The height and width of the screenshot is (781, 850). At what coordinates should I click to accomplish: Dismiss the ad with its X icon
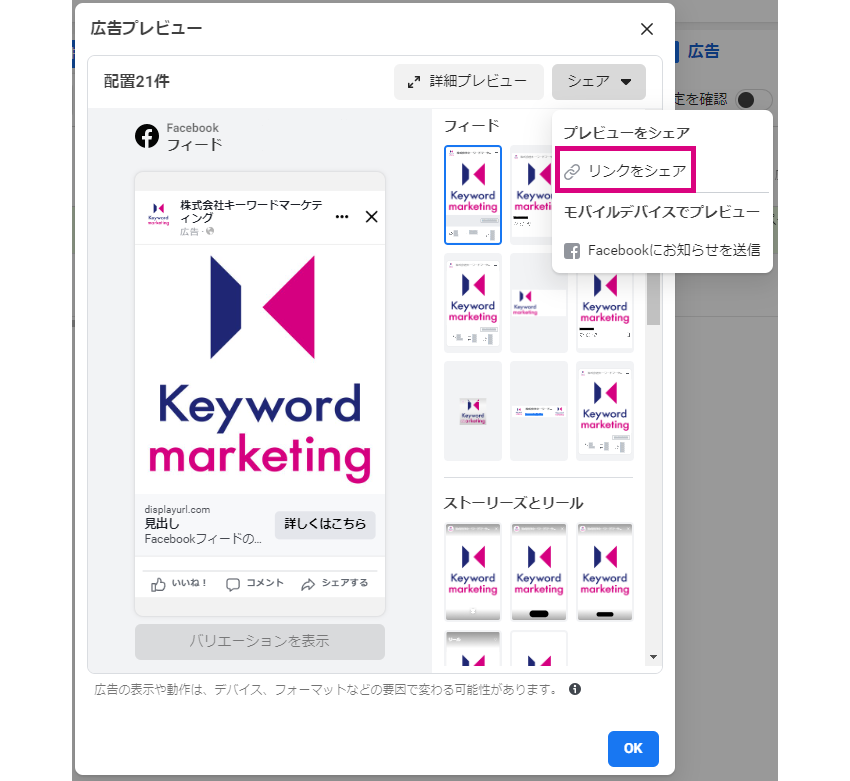click(371, 217)
